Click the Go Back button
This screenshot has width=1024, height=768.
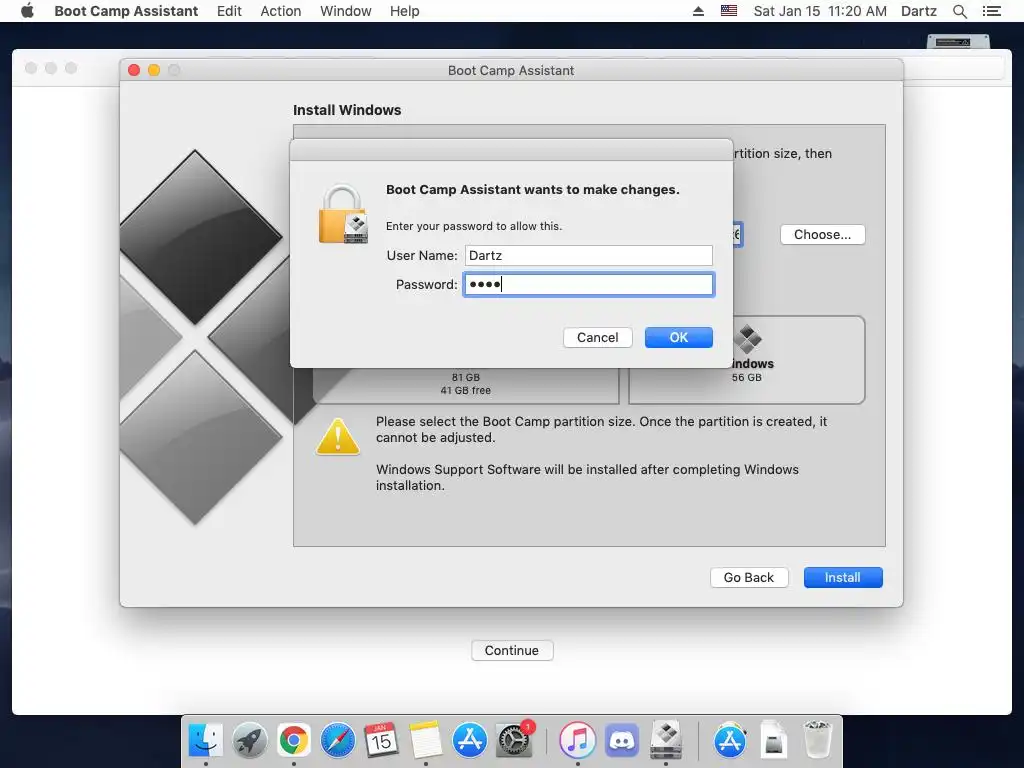coord(748,577)
